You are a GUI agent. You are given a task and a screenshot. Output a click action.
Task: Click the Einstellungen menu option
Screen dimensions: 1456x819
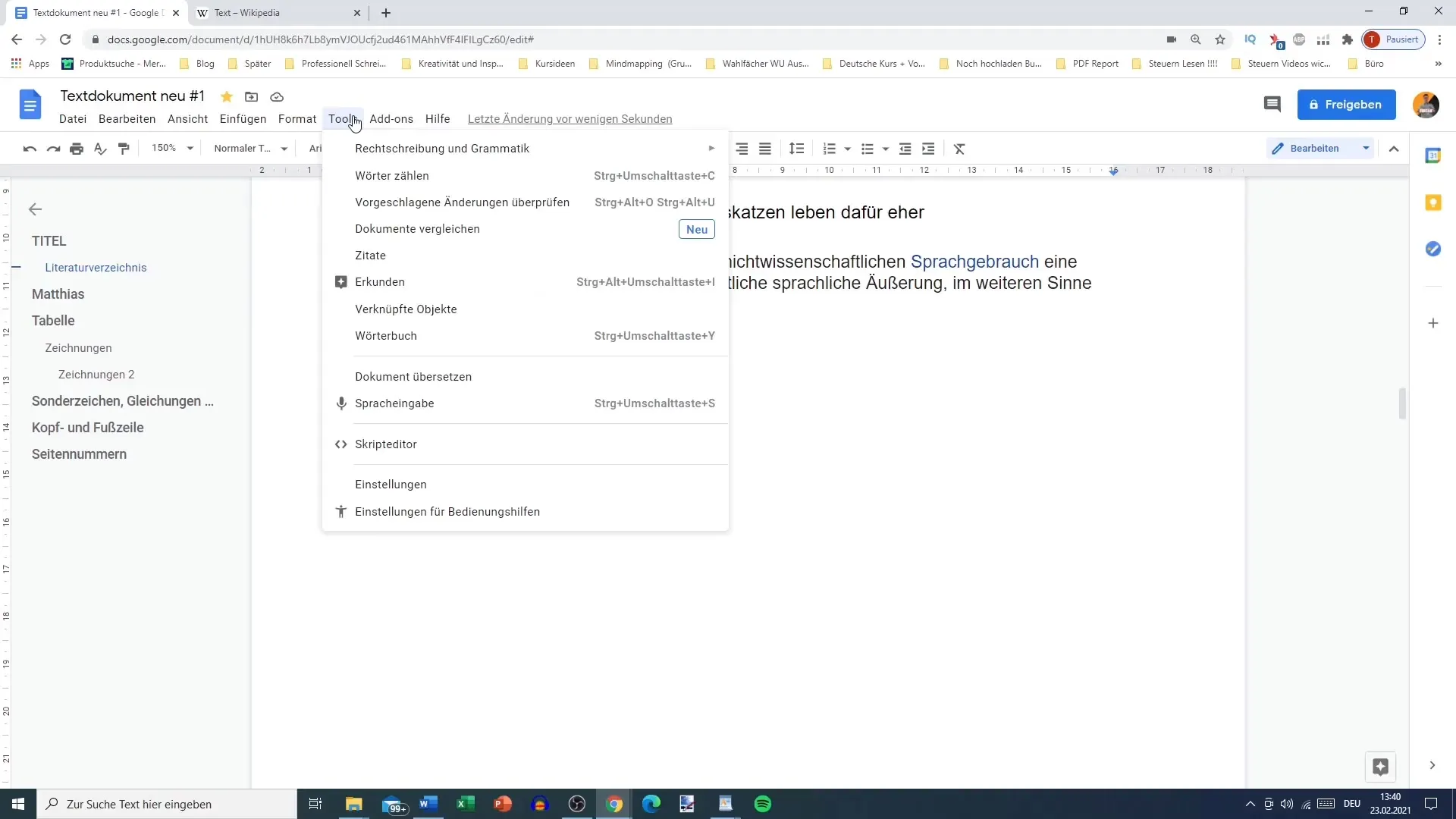coord(390,484)
